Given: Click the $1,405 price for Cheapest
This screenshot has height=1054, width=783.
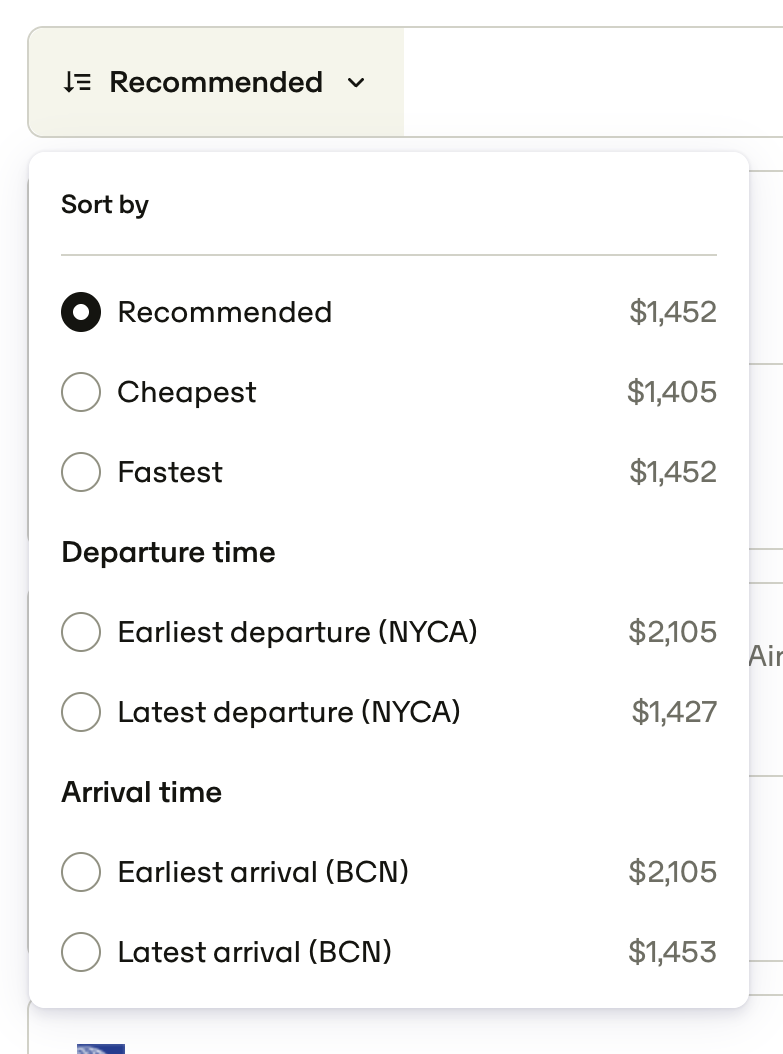Looking at the screenshot, I should click(x=672, y=392).
